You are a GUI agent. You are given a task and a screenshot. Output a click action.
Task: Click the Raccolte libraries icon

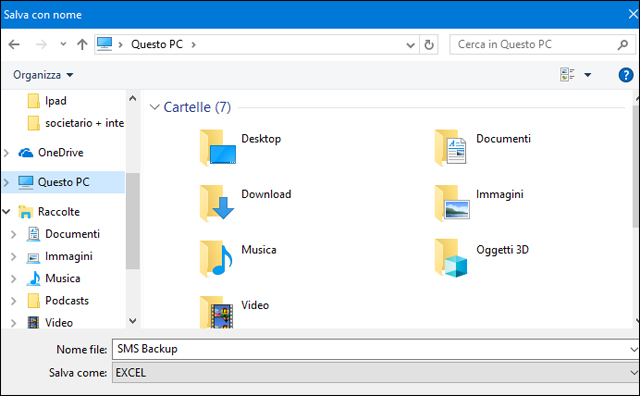point(25,212)
